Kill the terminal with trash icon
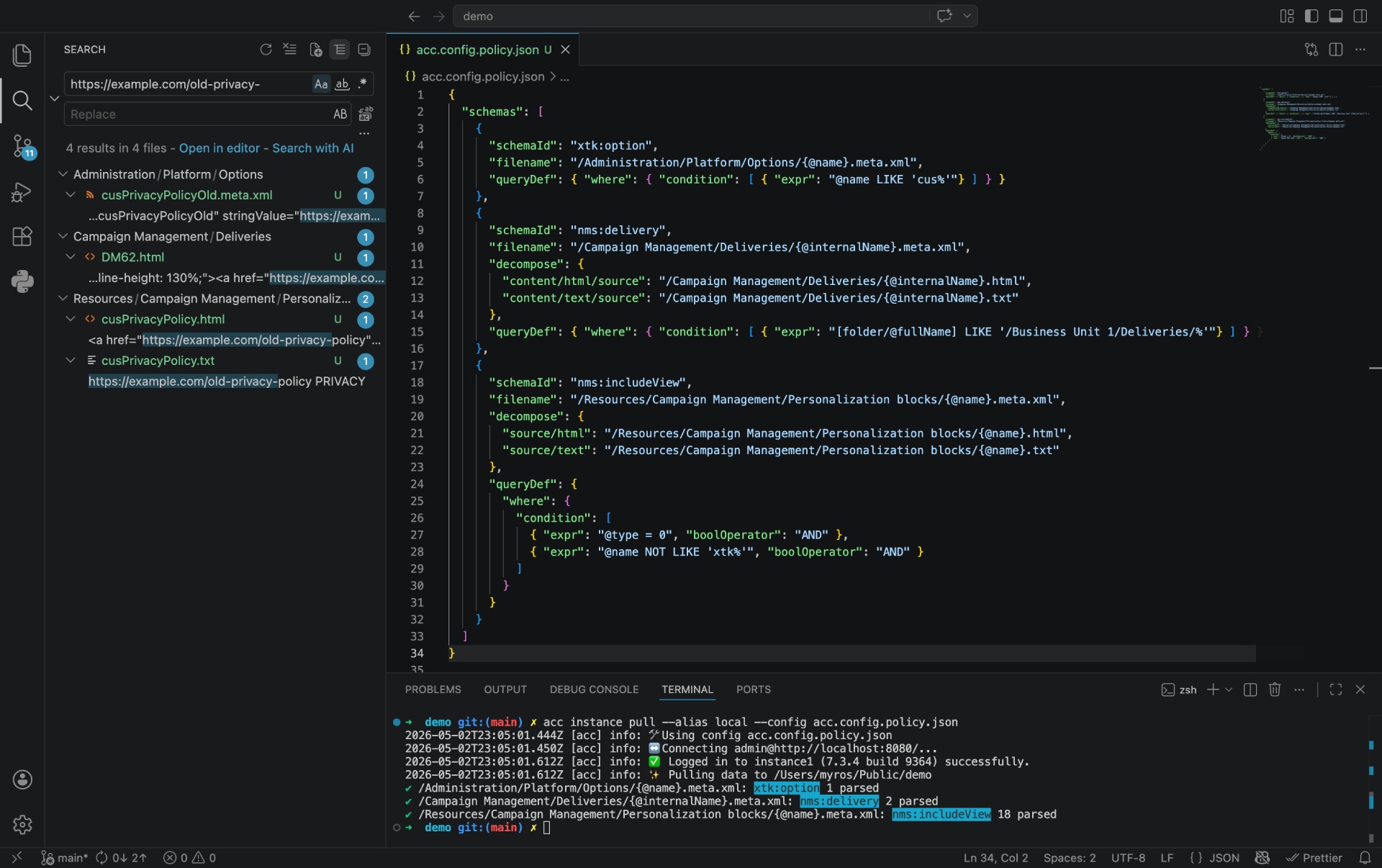Viewport: 1382px width, 868px height. 1274,690
